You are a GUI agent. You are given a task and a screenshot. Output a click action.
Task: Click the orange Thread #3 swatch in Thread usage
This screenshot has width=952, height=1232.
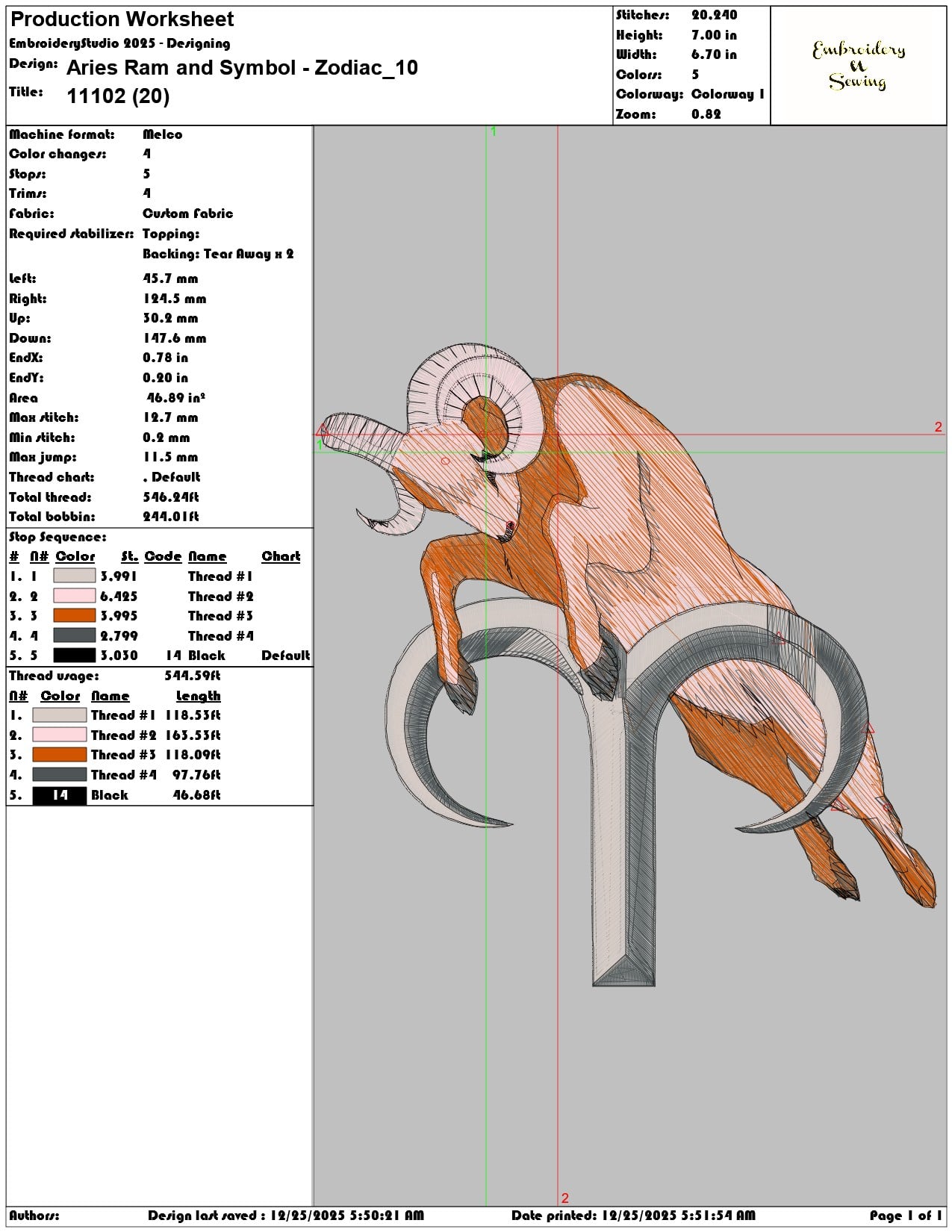(x=60, y=755)
